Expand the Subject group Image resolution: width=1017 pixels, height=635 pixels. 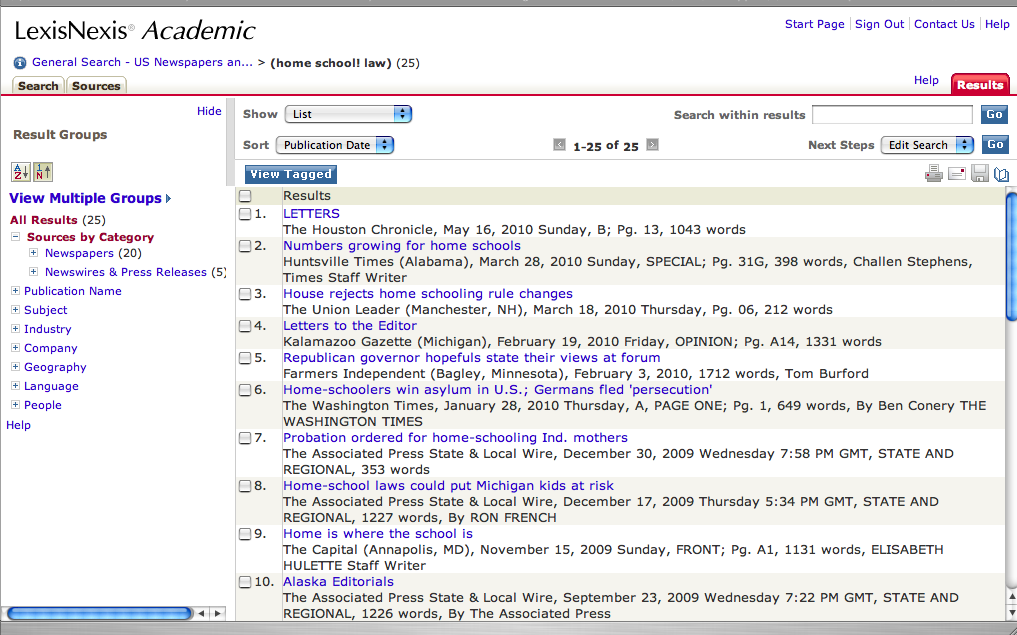click(16, 309)
